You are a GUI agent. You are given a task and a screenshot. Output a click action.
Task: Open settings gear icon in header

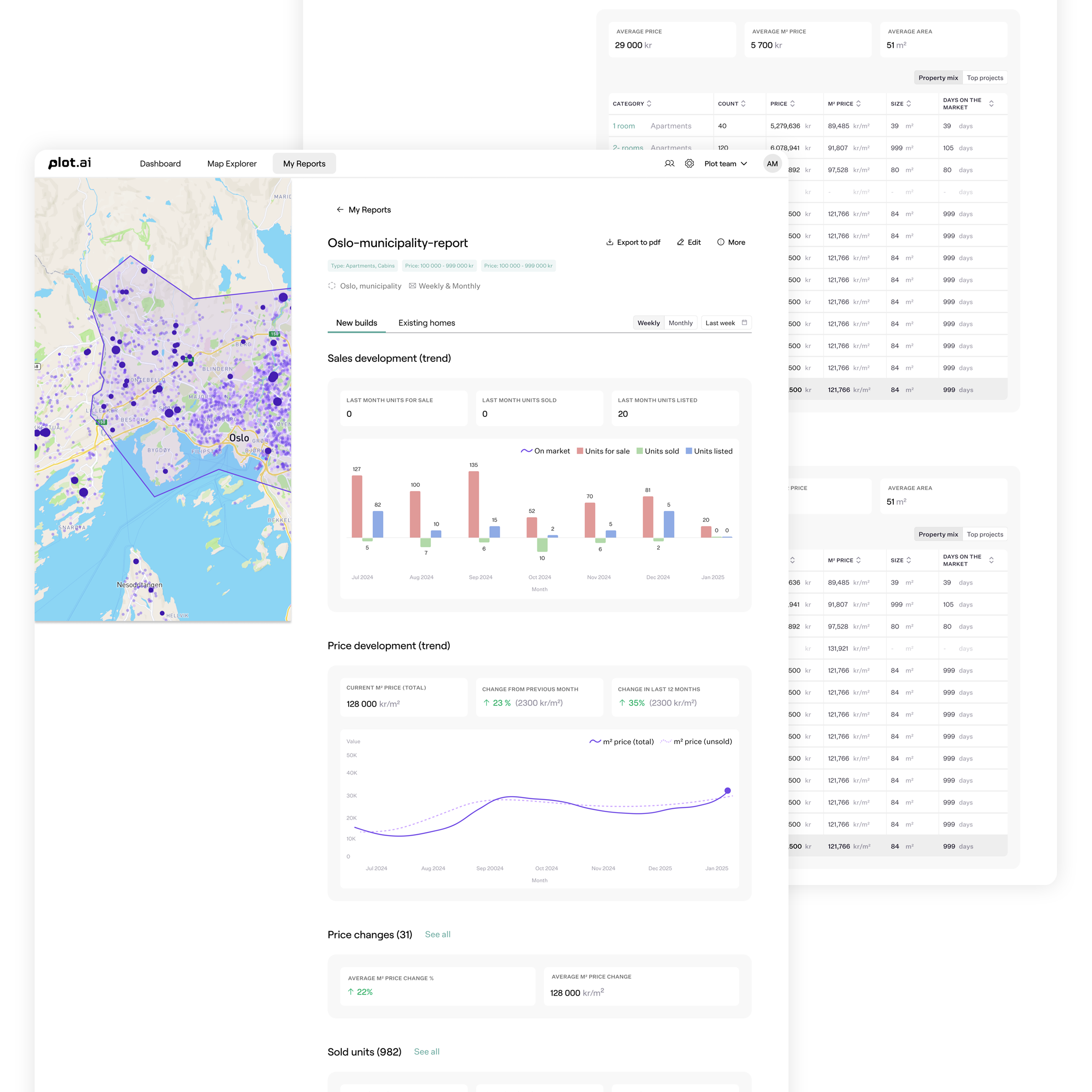(x=689, y=163)
